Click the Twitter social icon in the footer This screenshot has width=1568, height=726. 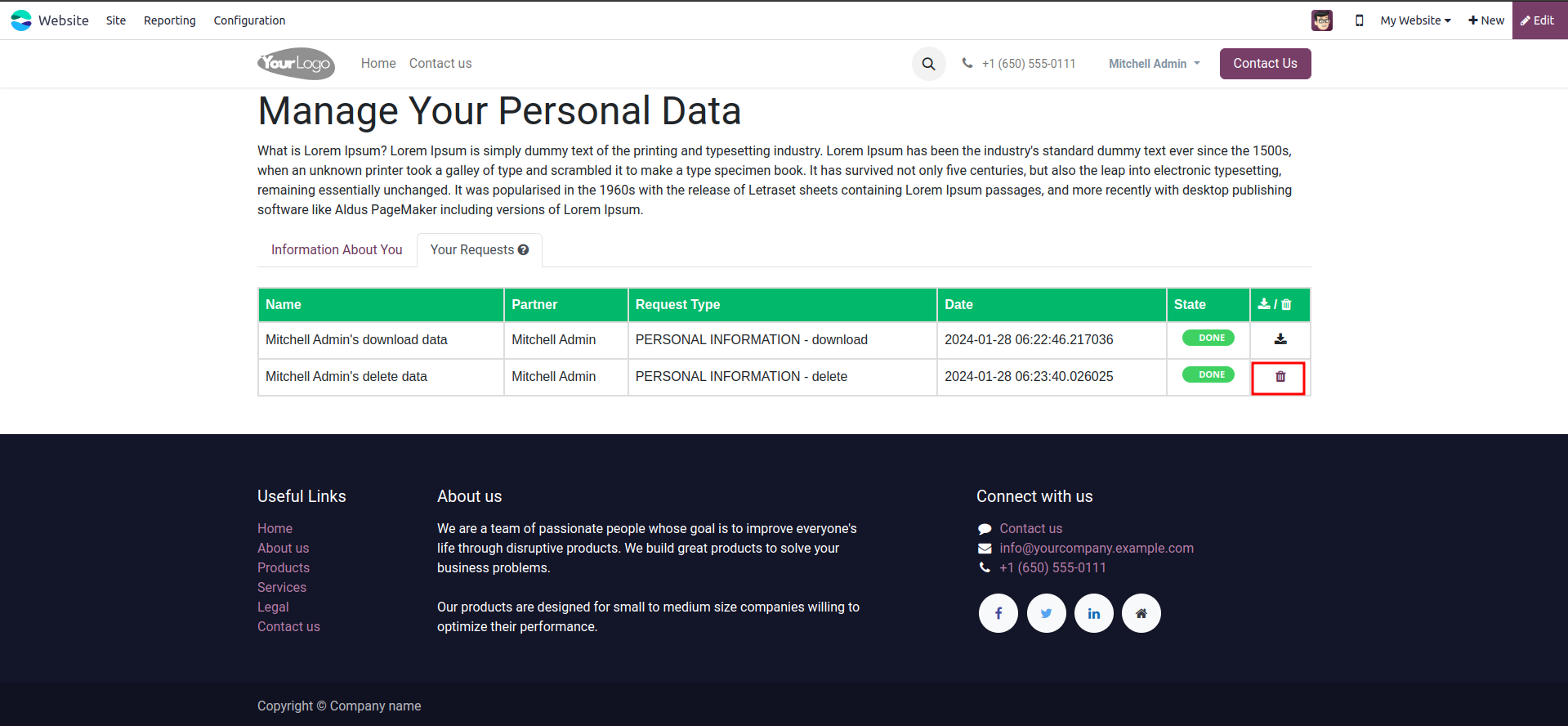pos(1046,613)
